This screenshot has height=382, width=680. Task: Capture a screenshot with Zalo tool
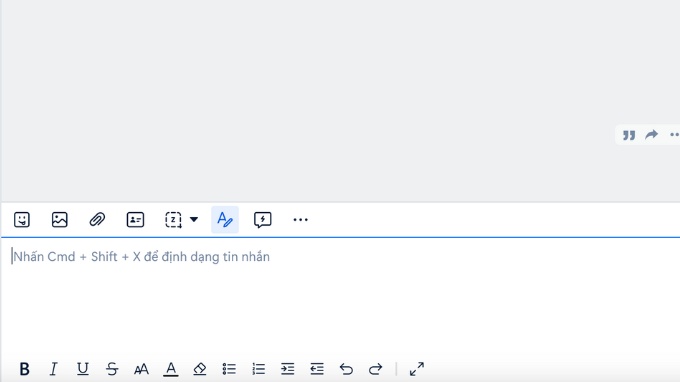pyautogui.click(x=173, y=219)
